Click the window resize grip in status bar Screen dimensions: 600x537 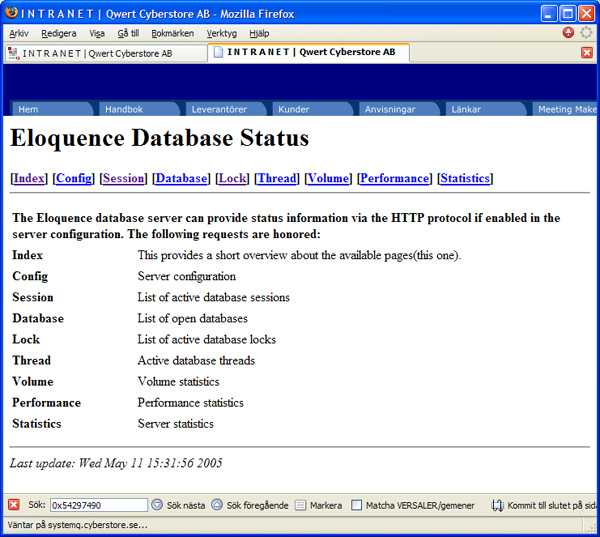point(591,527)
